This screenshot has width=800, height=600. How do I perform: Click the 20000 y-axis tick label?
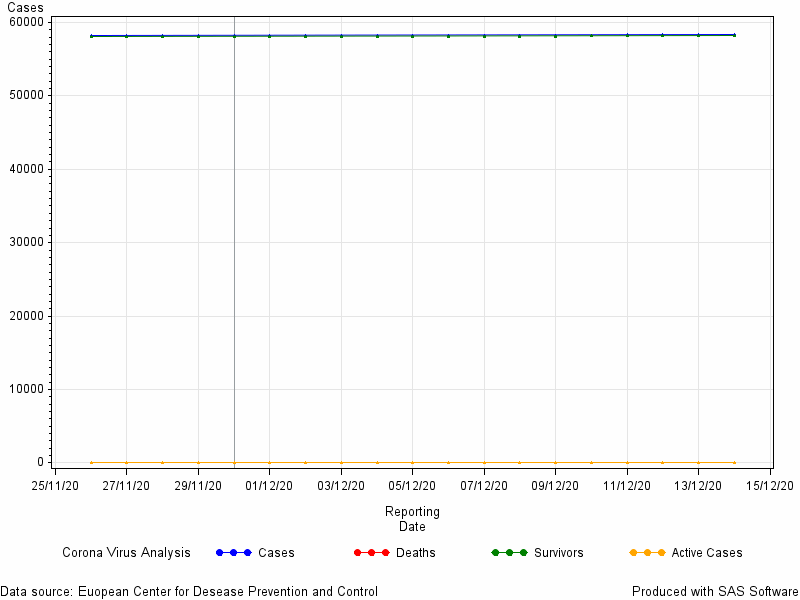[27, 316]
